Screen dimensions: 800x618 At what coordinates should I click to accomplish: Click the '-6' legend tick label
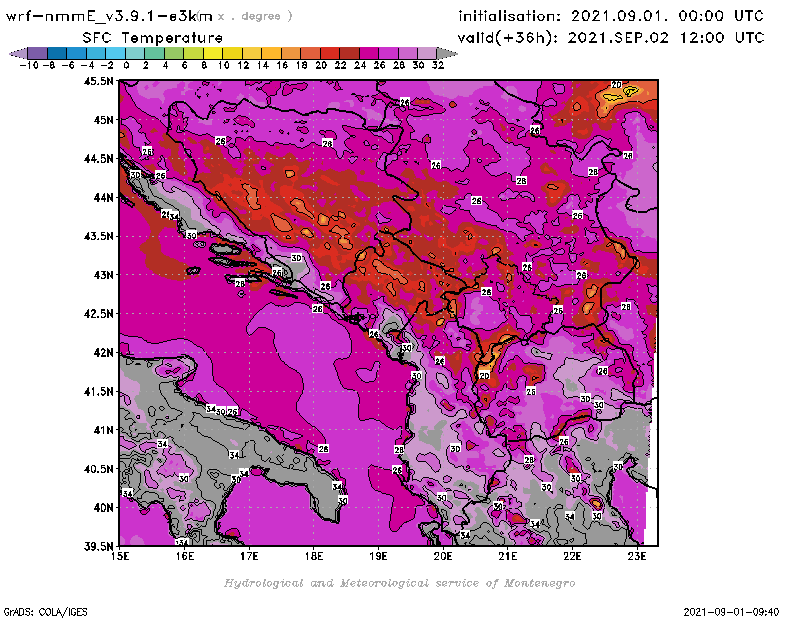pyautogui.click(x=68, y=66)
